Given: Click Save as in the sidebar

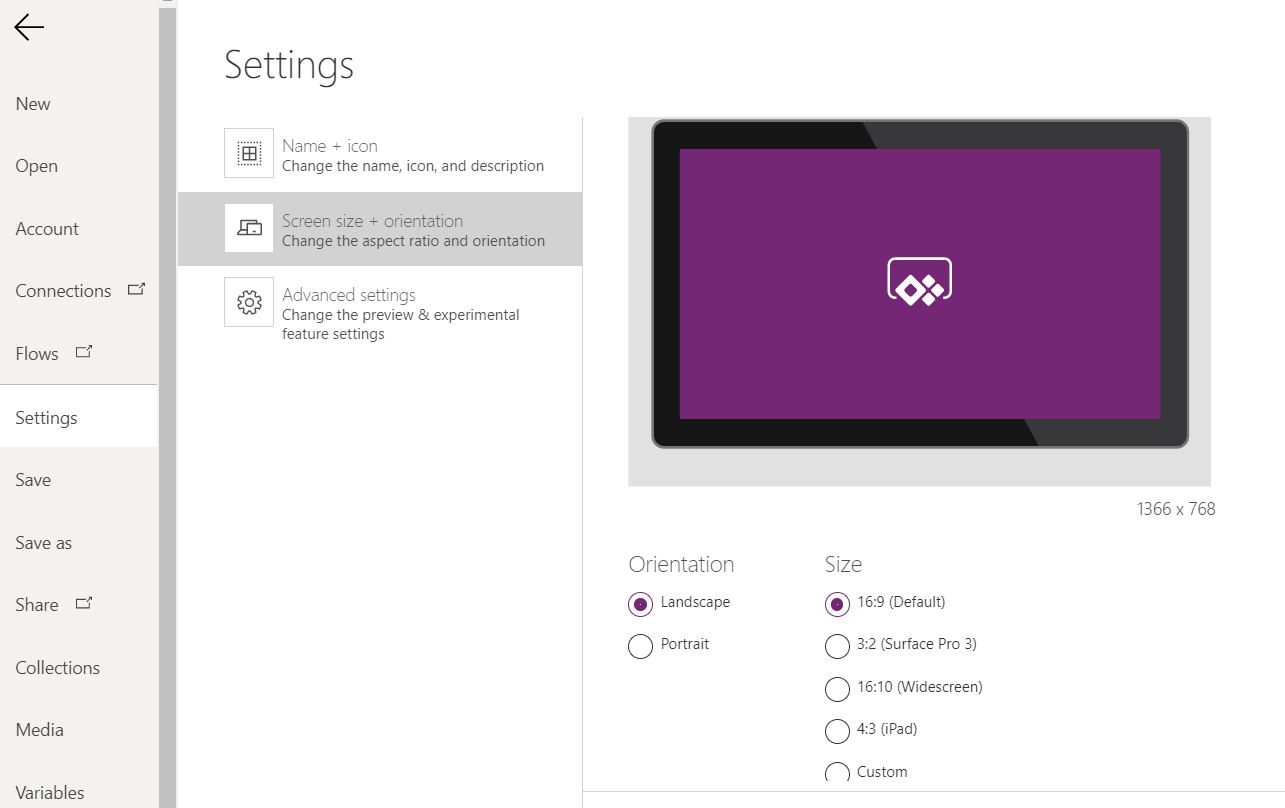Looking at the screenshot, I should click(43, 542).
